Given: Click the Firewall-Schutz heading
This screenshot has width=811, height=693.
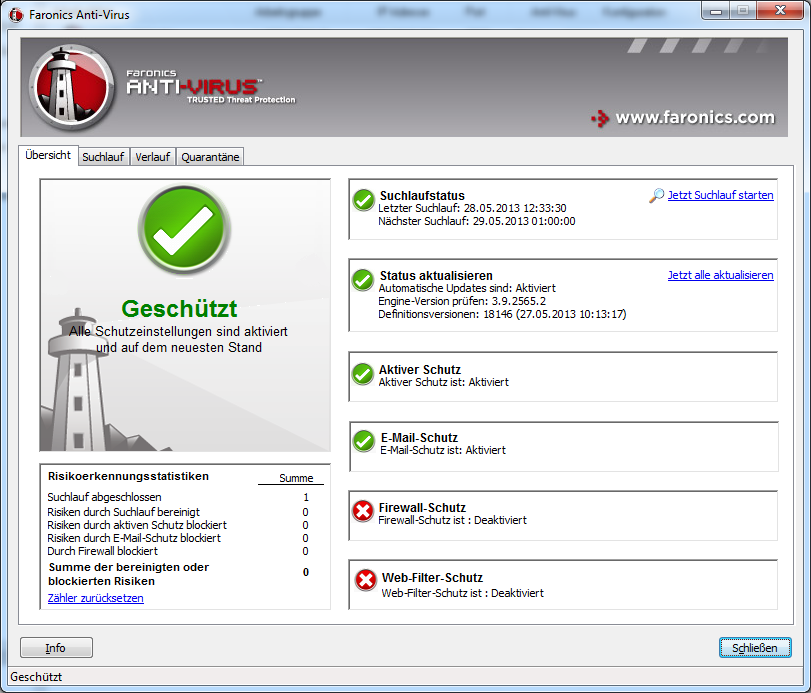Looking at the screenshot, I should (422, 507).
